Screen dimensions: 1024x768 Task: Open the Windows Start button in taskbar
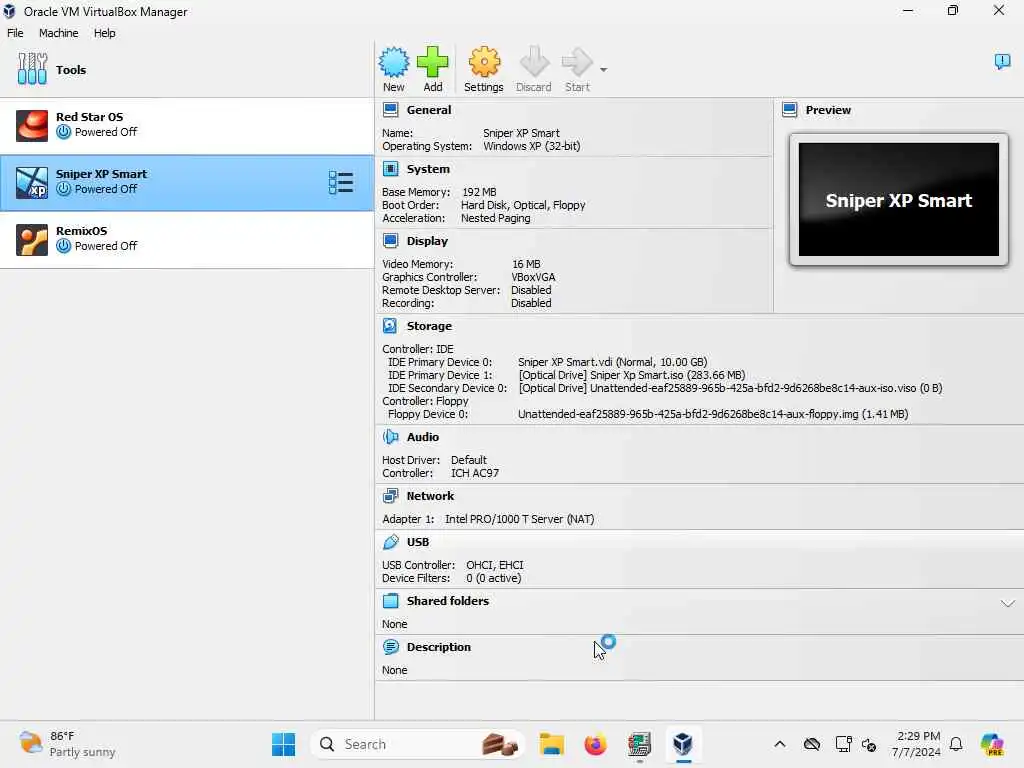click(x=283, y=744)
